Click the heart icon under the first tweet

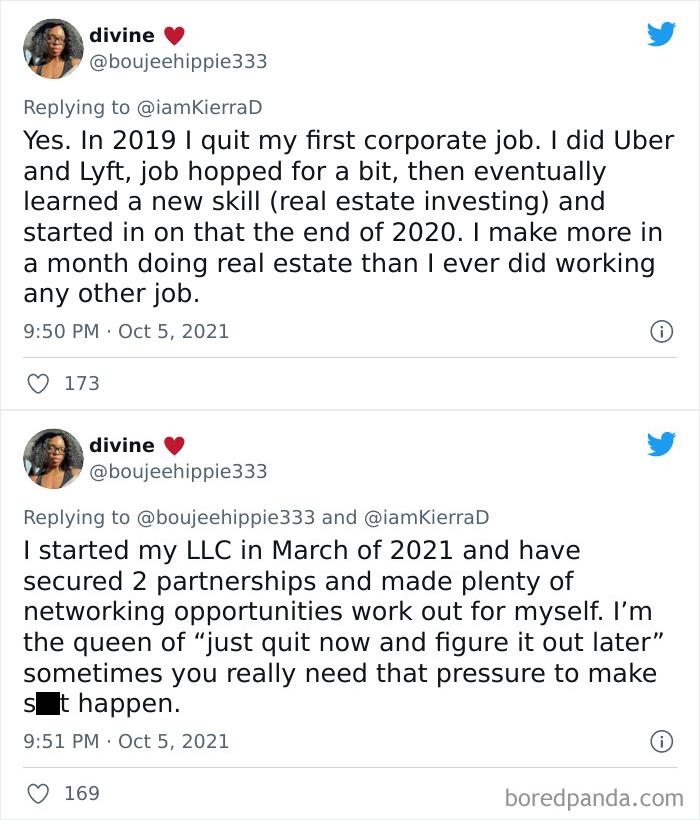click(38, 383)
